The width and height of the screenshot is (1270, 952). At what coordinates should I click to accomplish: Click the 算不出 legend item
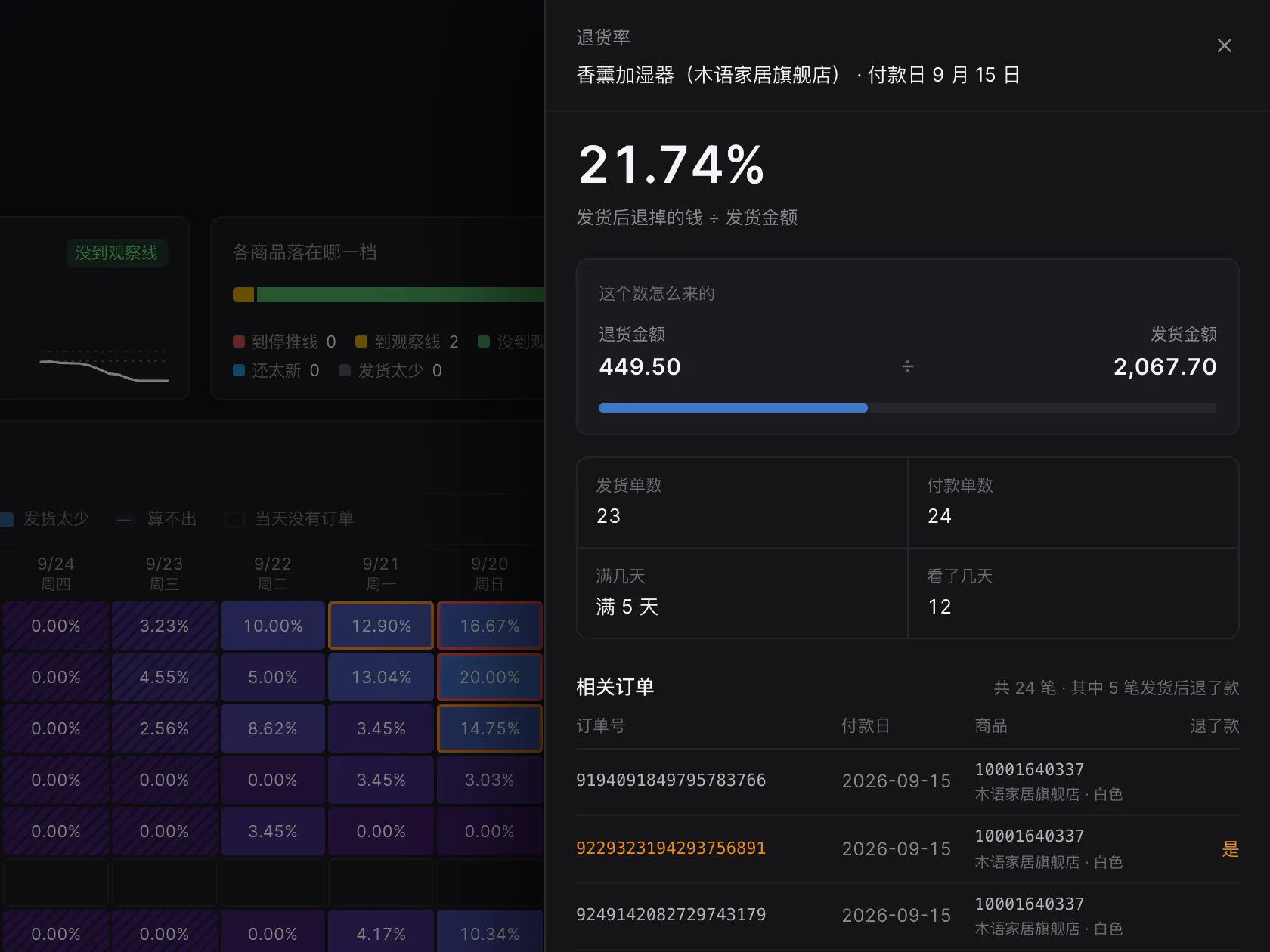click(157, 519)
